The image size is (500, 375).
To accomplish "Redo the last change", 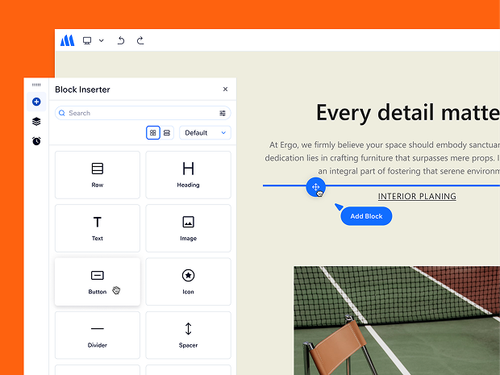I will tap(140, 41).
